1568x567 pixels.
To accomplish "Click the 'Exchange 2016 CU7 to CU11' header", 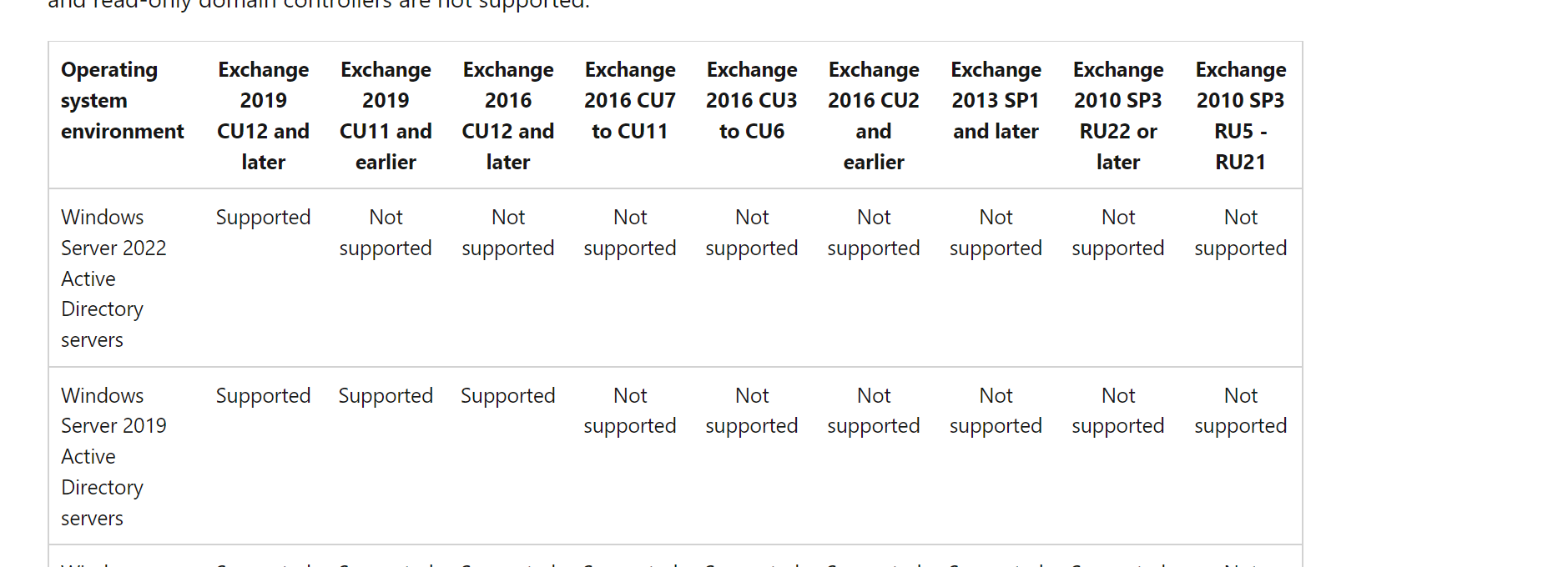I will point(630,100).
